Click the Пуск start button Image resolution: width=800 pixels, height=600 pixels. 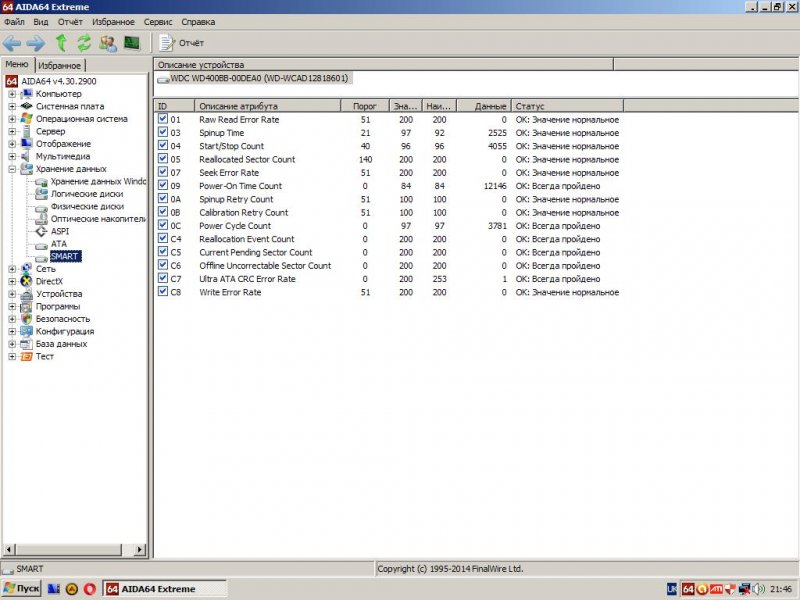(x=21, y=589)
